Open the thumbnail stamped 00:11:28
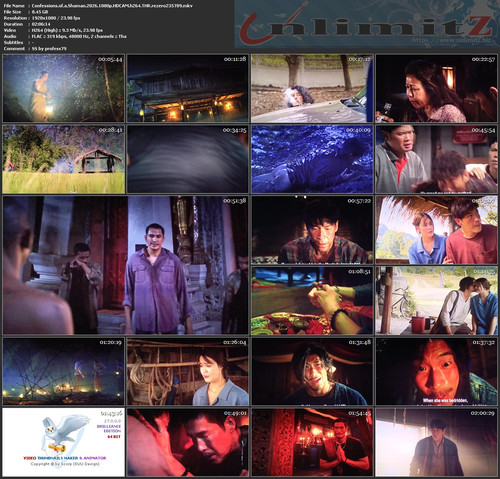This screenshot has width=500, height=479. point(188,88)
